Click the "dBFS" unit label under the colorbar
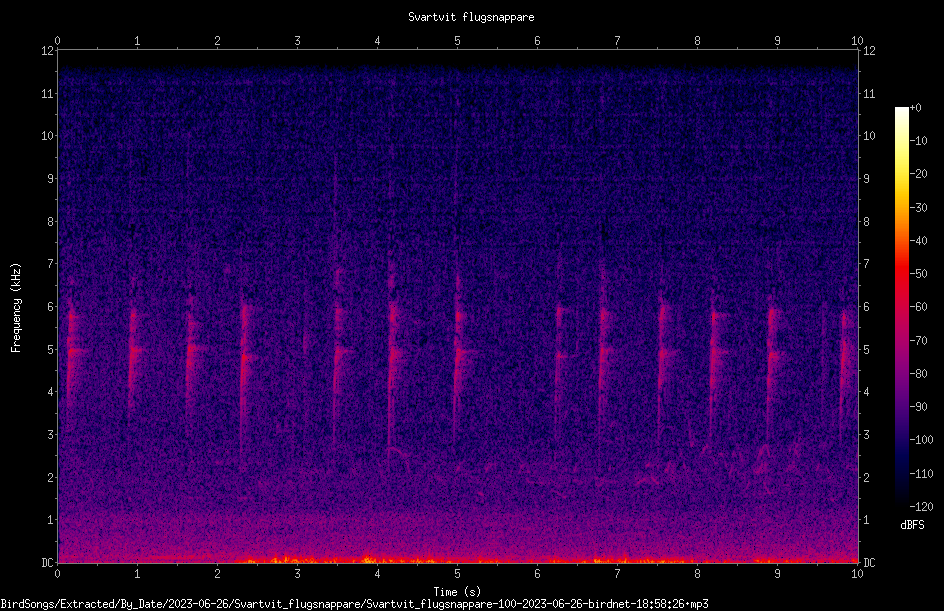944x611 pixels. tap(912, 525)
